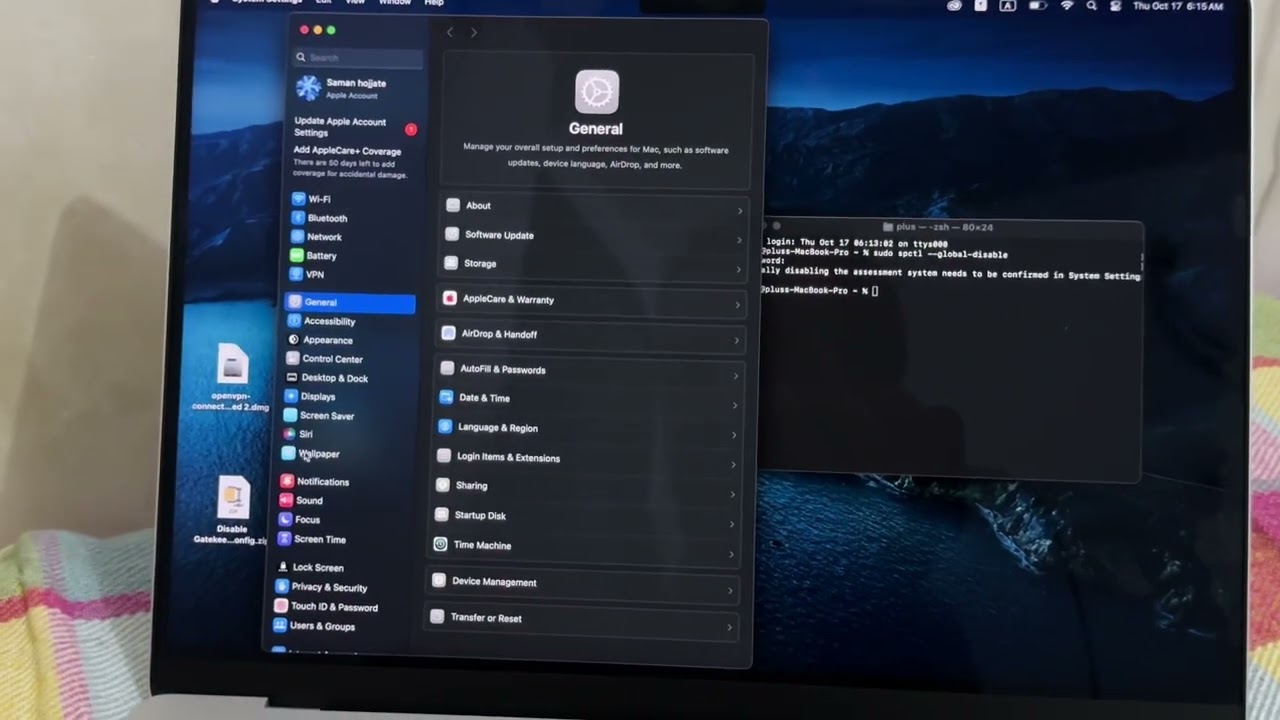Go forward with the right arrow
Image resolution: width=1280 pixels, height=720 pixels.
pos(473,32)
